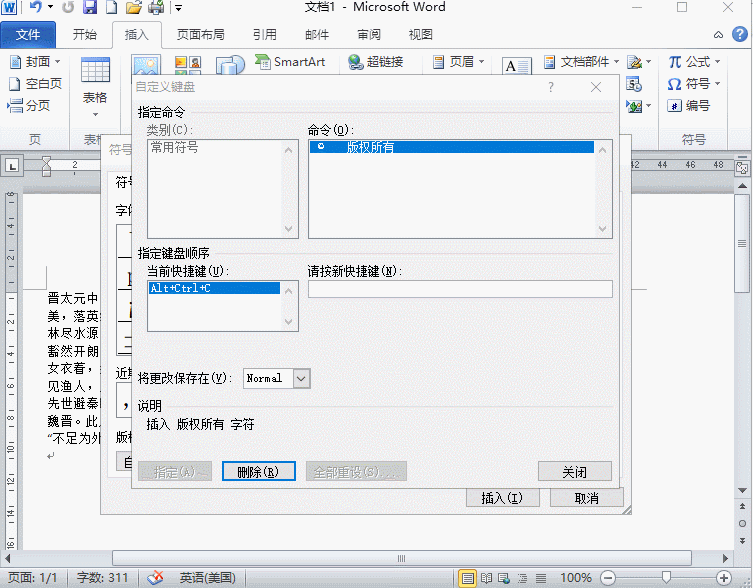Screen dimensions: 753x588
Task: Select the 版权所有 command entry
Action: 451,147
